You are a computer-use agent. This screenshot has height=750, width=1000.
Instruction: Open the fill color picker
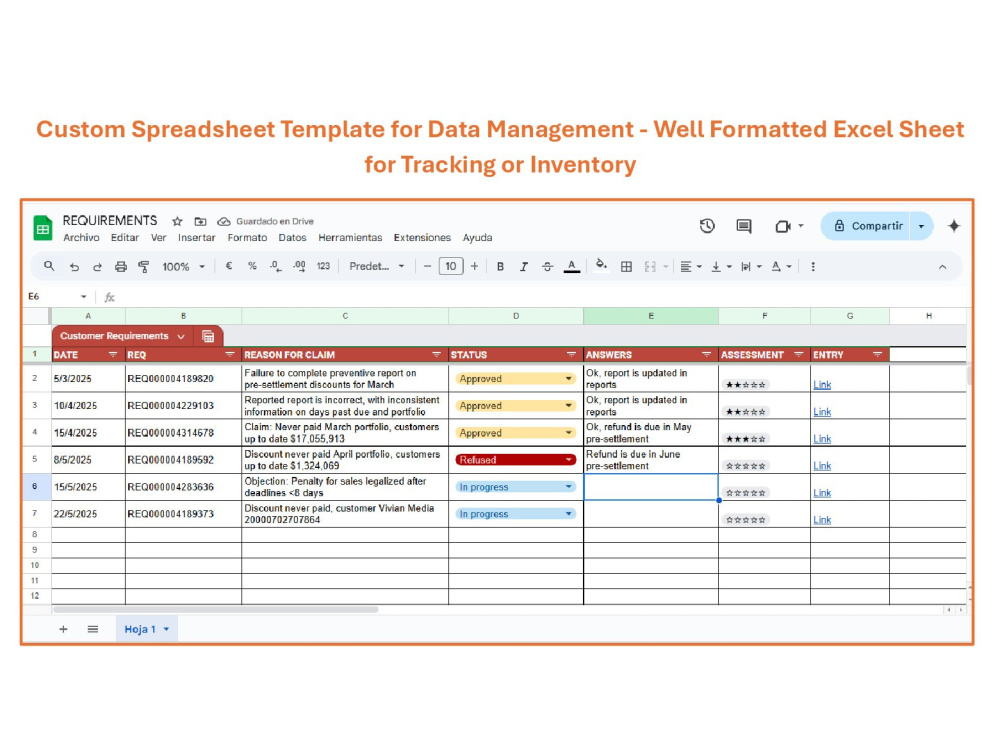(x=601, y=265)
